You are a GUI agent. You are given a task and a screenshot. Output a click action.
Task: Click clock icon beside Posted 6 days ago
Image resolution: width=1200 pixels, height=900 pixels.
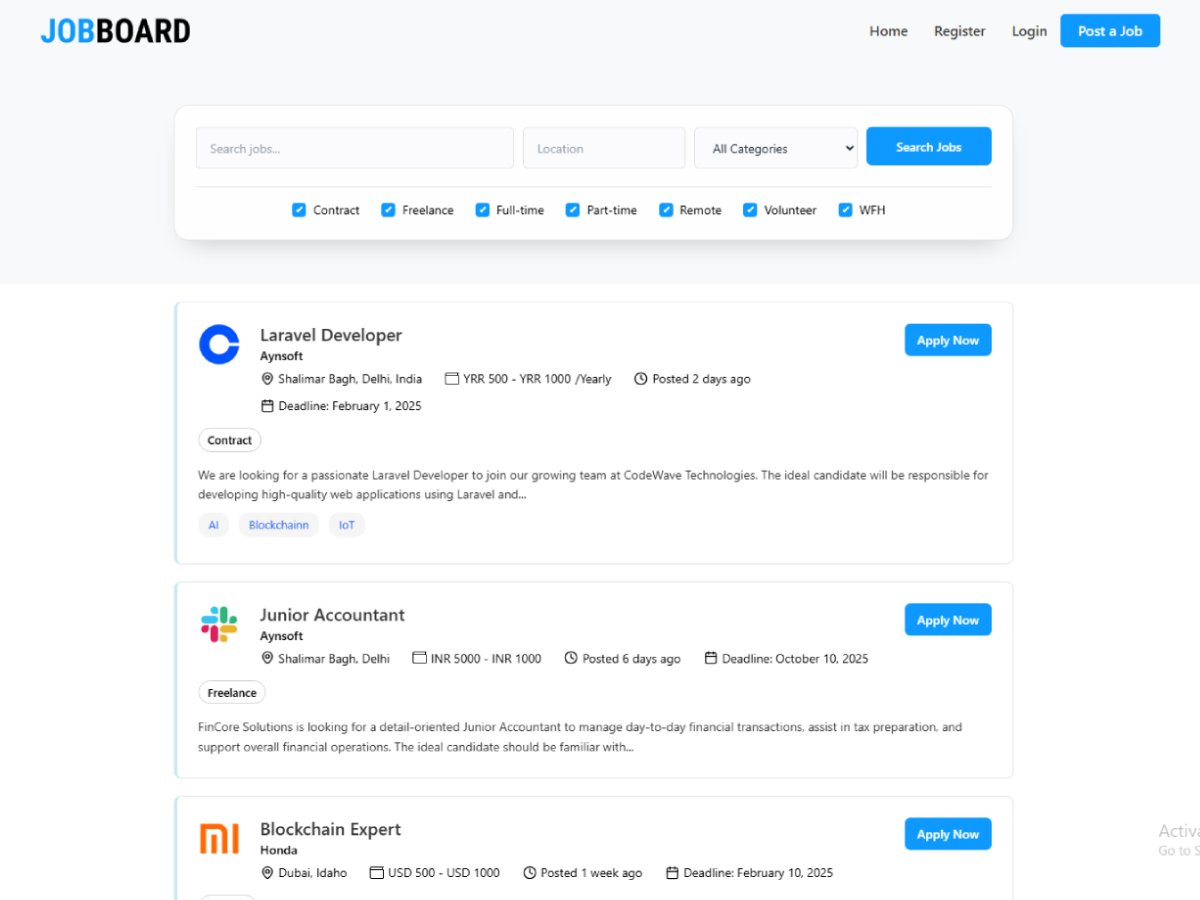pos(571,658)
